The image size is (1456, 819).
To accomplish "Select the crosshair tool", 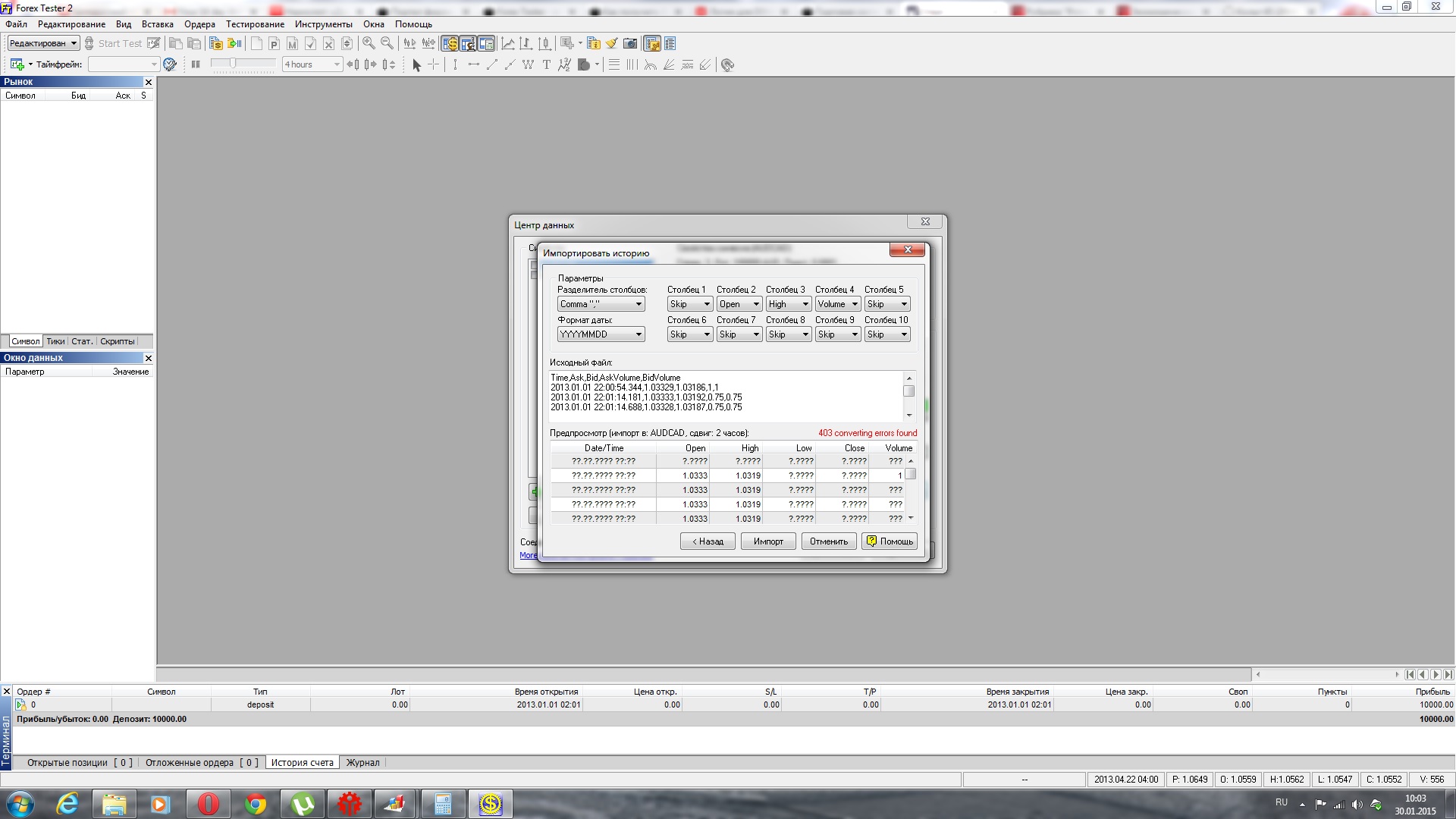I will [434, 65].
